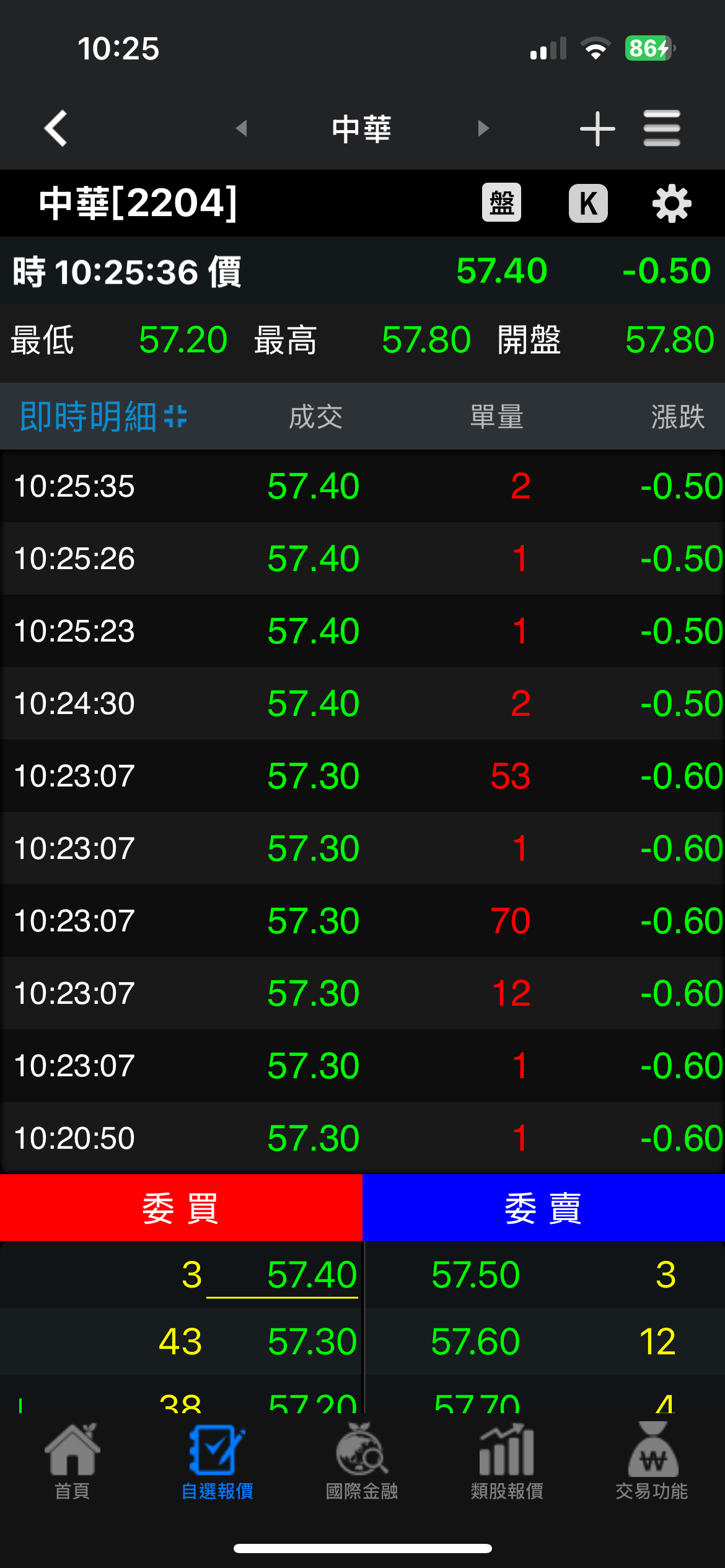Viewport: 725px width, 1568px height.
Task: Tap the bid price 57.30 with quantity 43
Action: [x=312, y=1342]
